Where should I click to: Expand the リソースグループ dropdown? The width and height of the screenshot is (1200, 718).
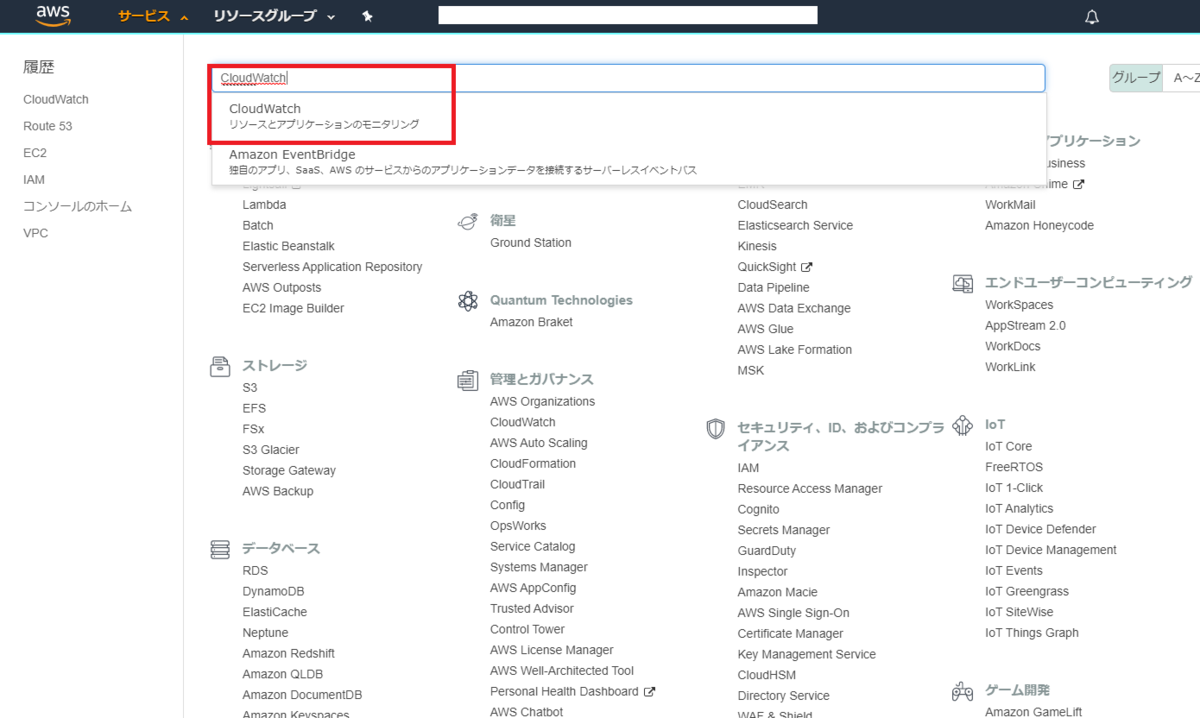click(274, 16)
